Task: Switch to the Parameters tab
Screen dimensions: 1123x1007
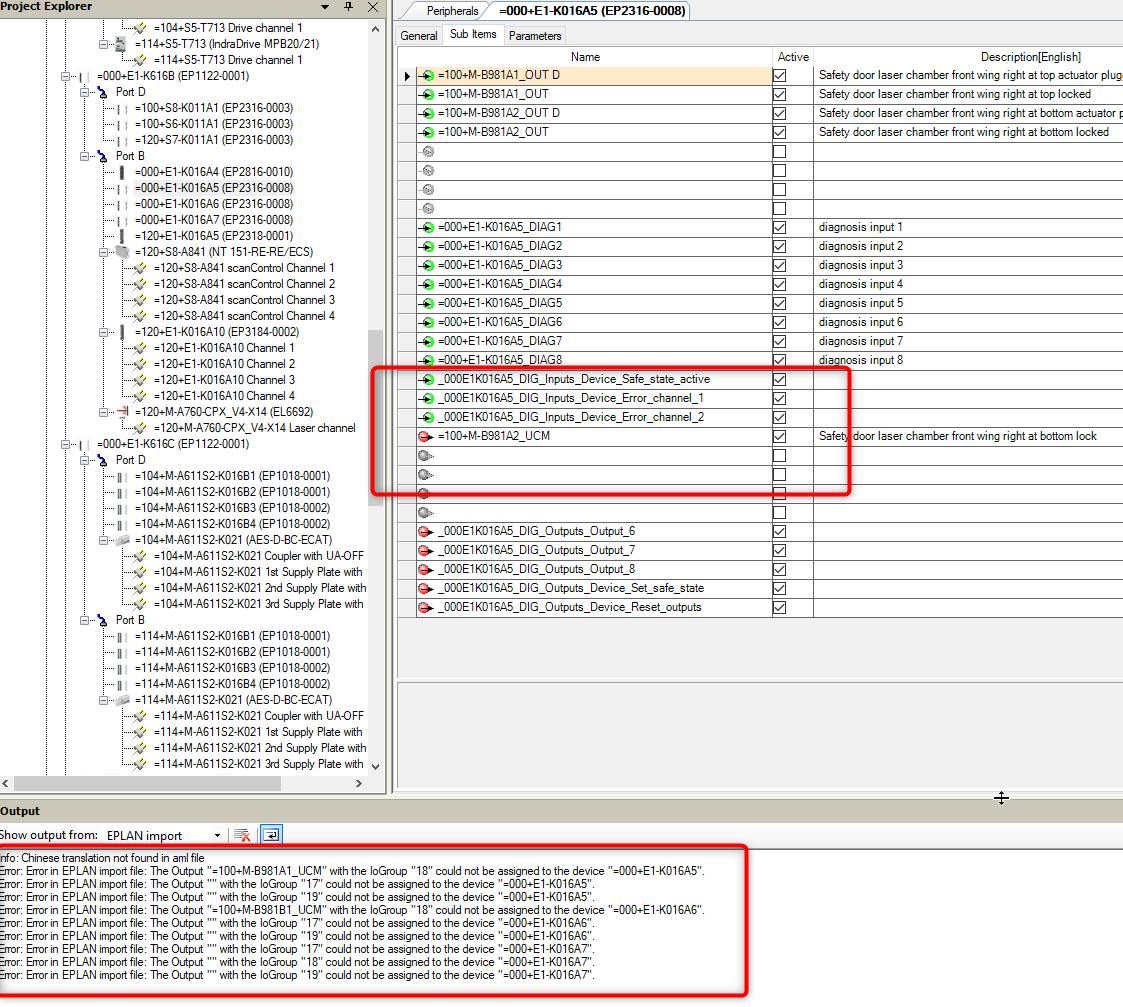Action: point(535,36)
